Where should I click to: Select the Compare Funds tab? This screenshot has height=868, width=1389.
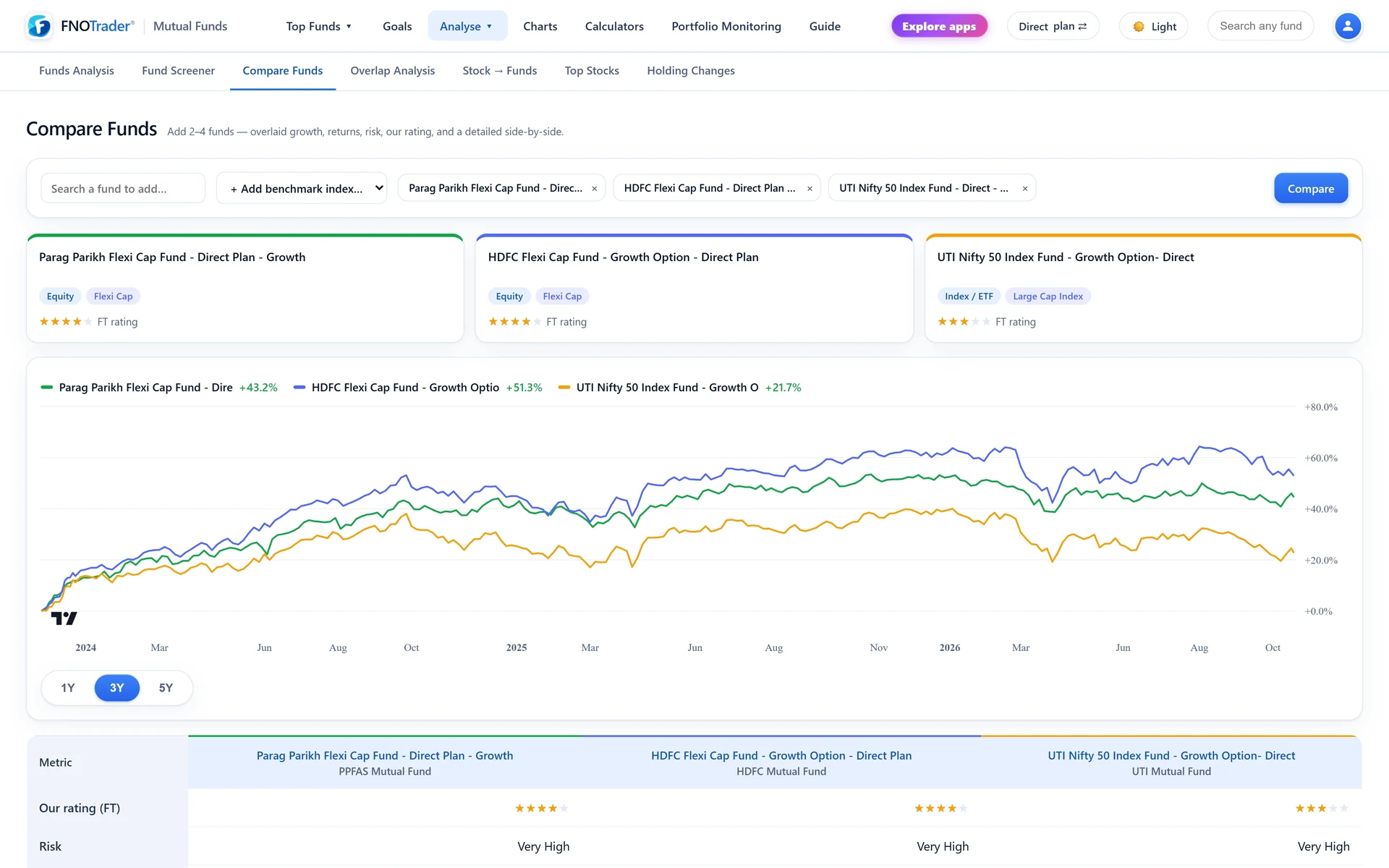click(x=283, y=71)
